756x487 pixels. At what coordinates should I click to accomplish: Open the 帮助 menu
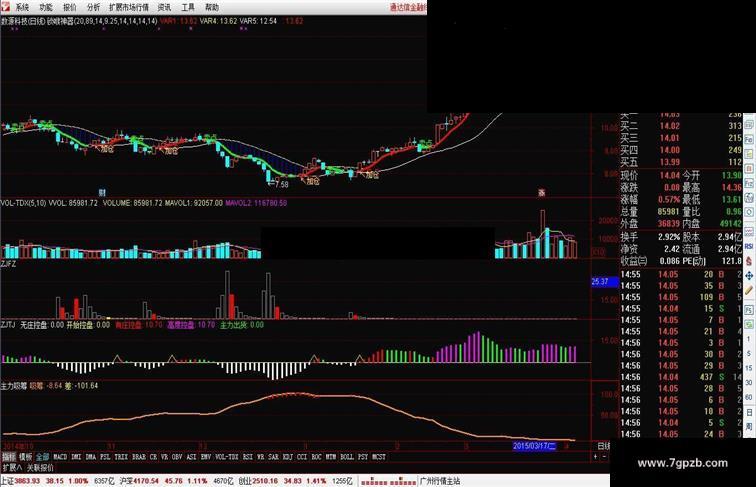coord(212,7)
